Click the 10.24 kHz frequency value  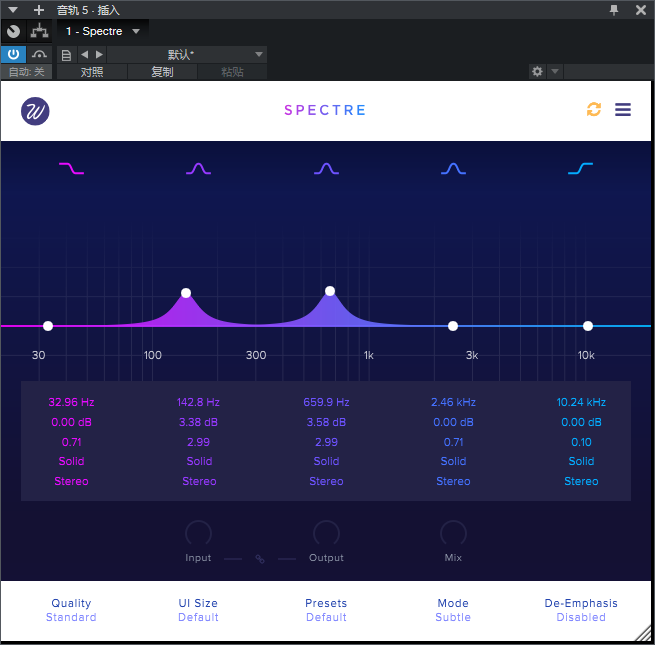tap(581, 402)
